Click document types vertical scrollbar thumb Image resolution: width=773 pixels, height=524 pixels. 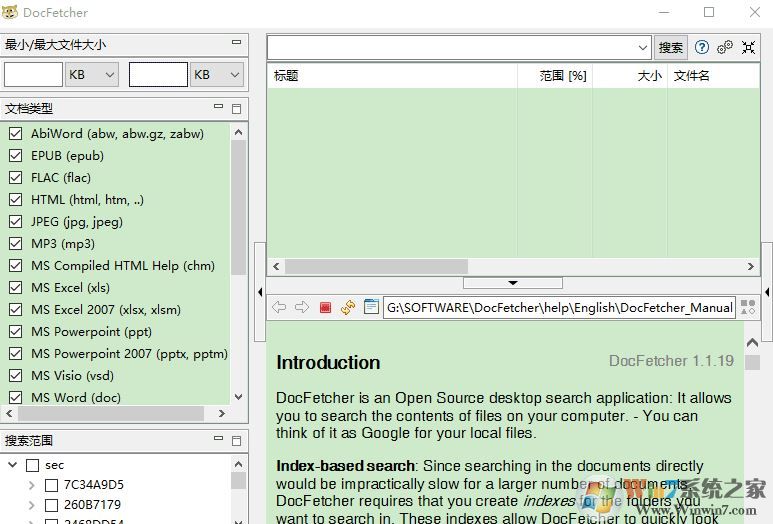tap(239, 208)
